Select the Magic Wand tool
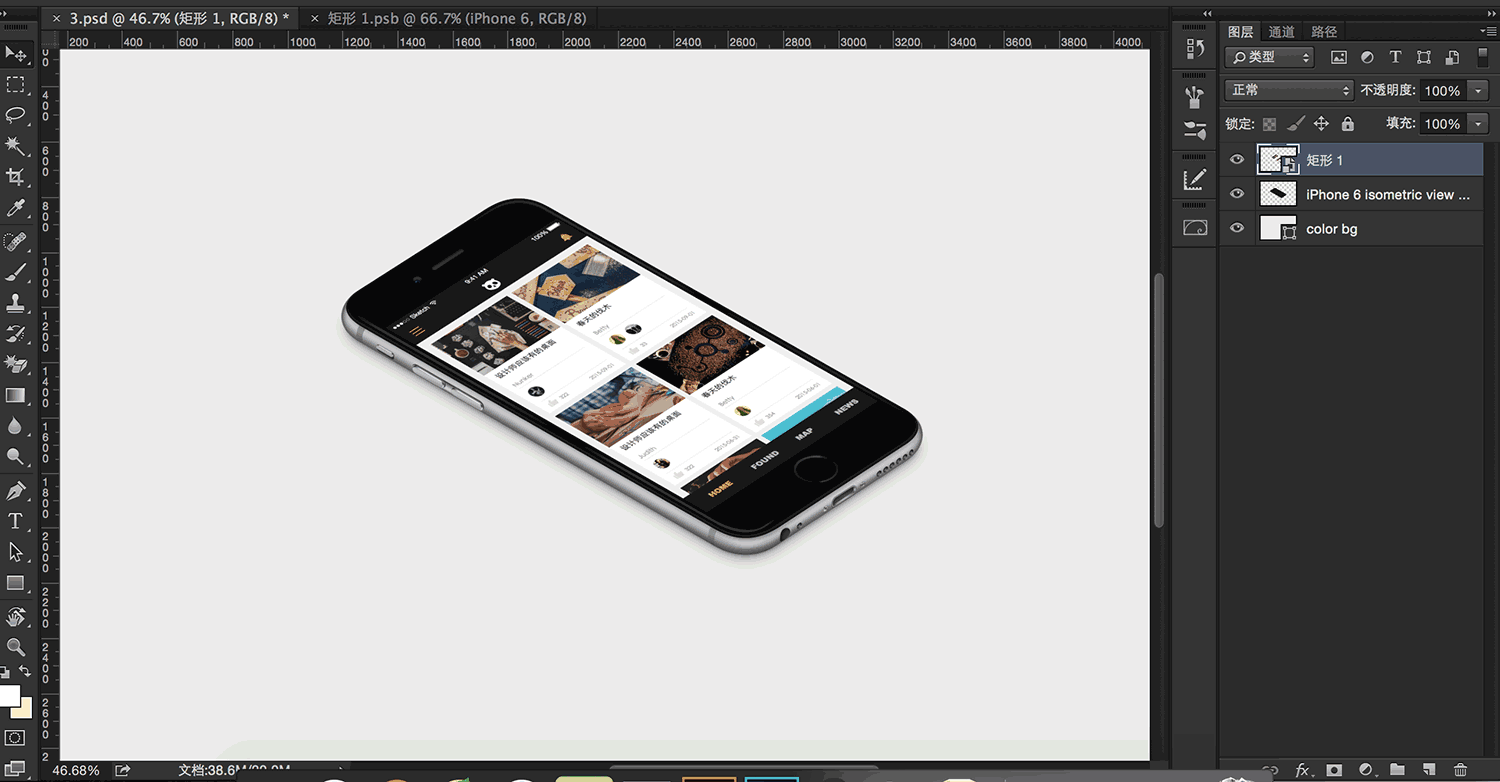This screenshot has height=782, width=1500. [16, 146]
